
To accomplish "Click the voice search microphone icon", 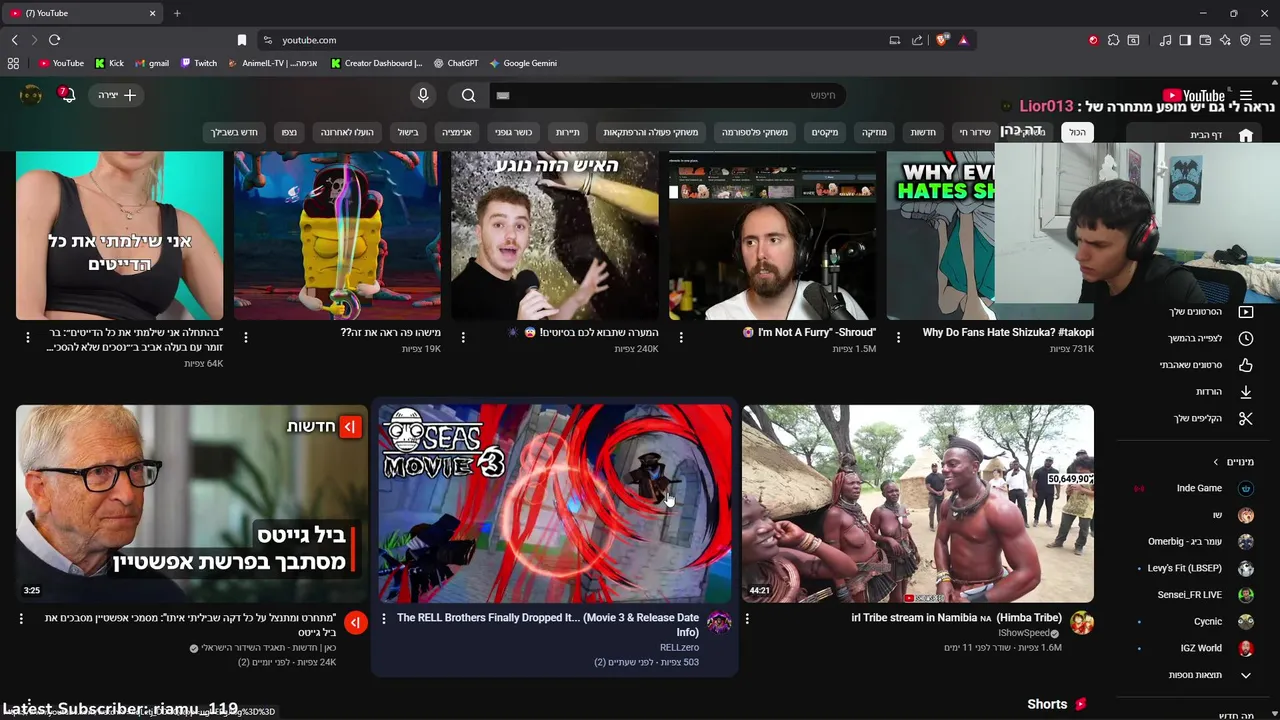I will [x=423, y=95].
